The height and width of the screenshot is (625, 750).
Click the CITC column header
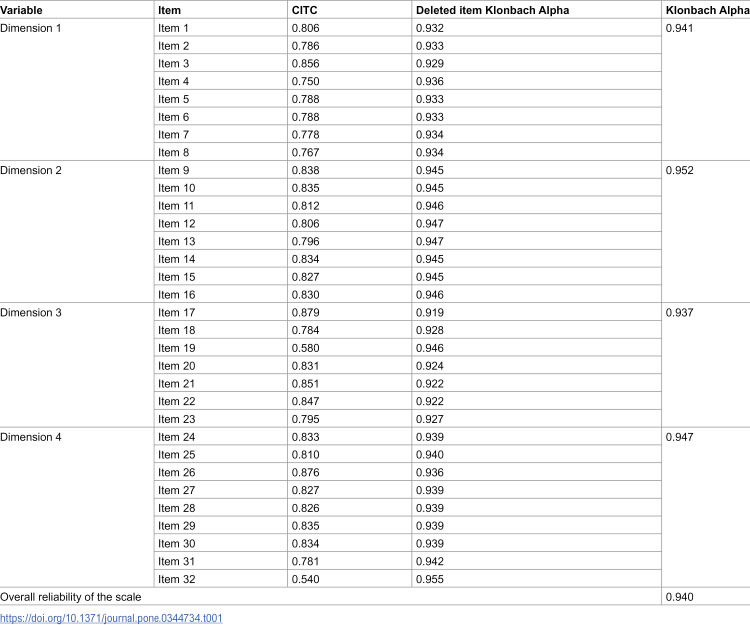304,10
